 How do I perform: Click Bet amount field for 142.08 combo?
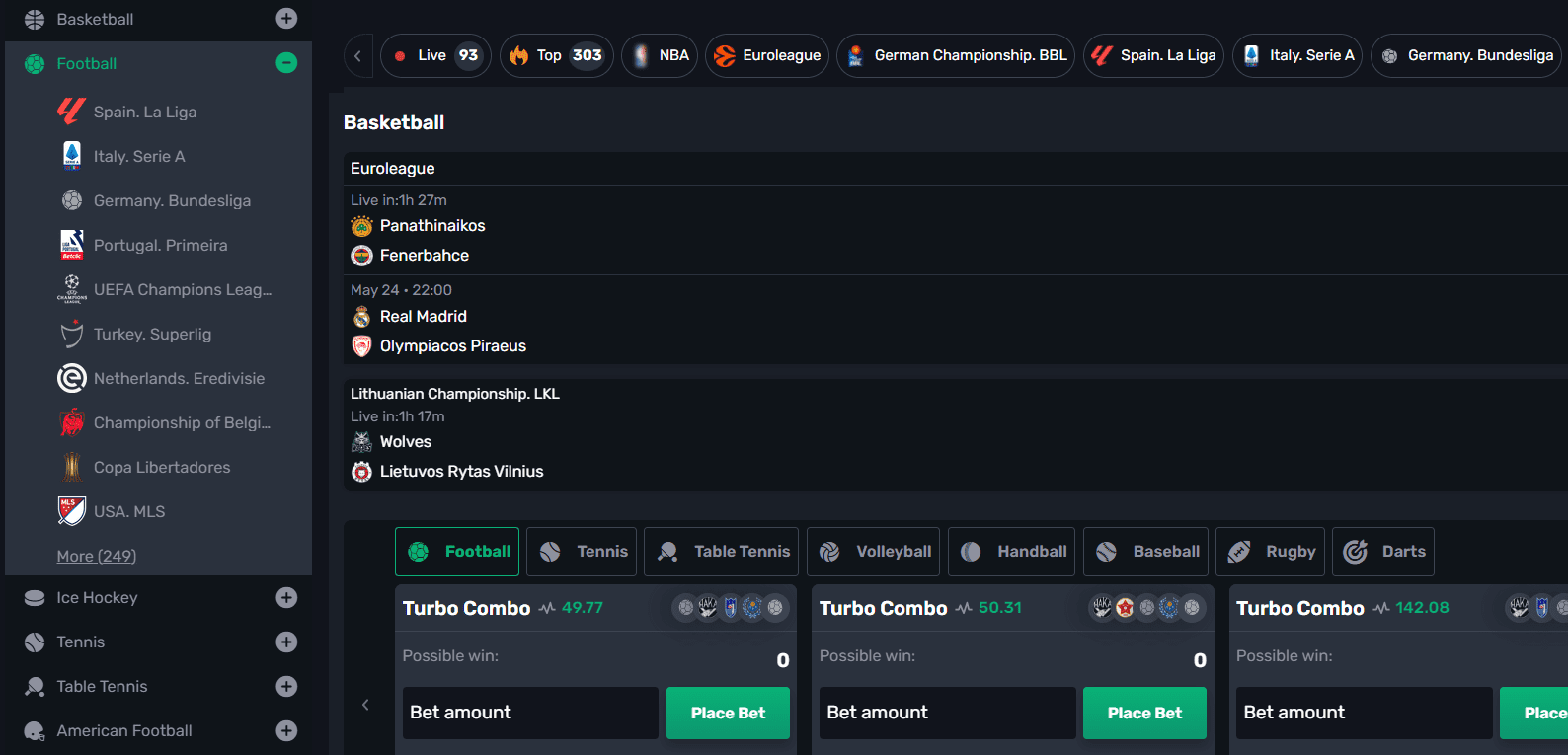click(1364, 713)
